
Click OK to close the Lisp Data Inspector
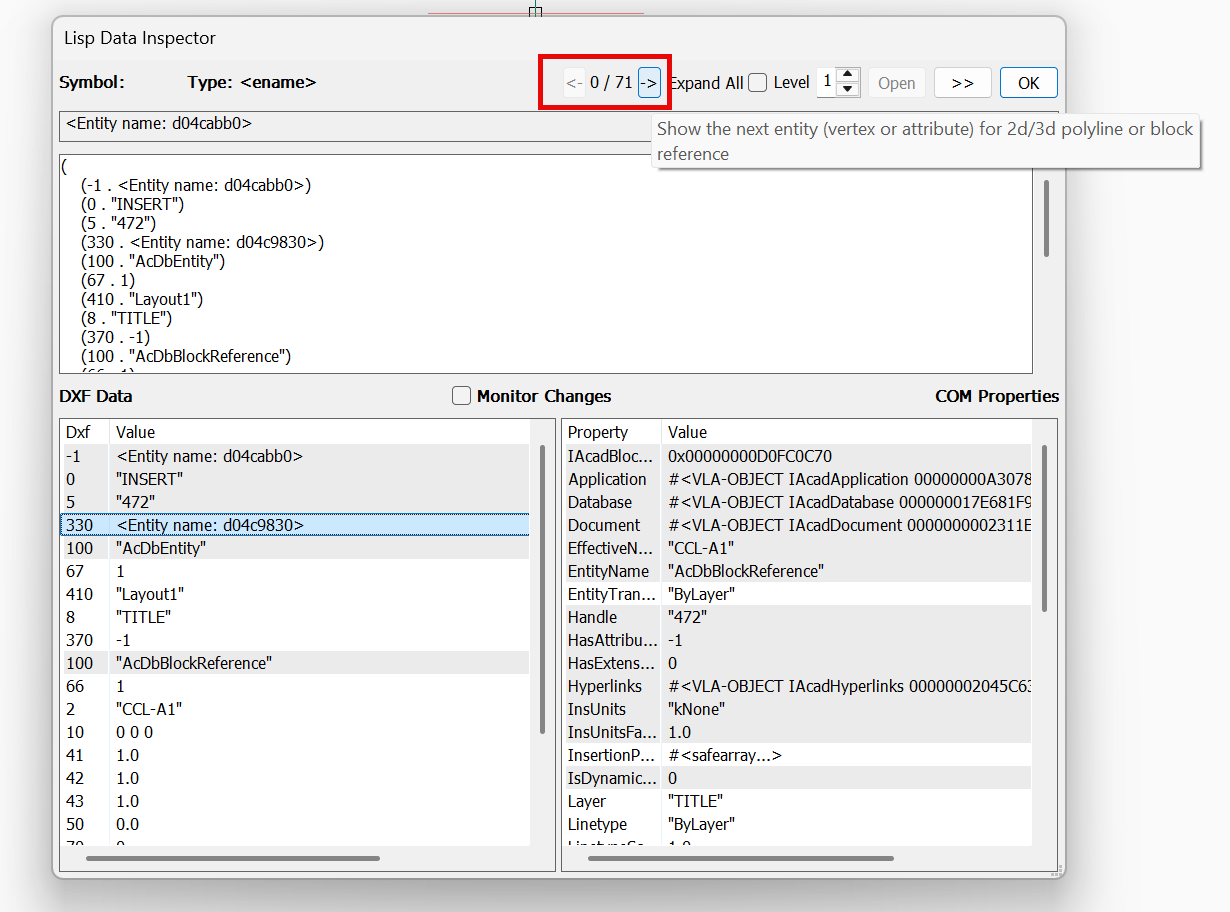[1028, 82]
